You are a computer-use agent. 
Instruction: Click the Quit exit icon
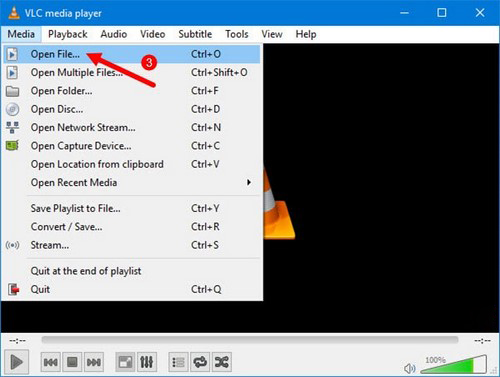[x=14, y=289]
